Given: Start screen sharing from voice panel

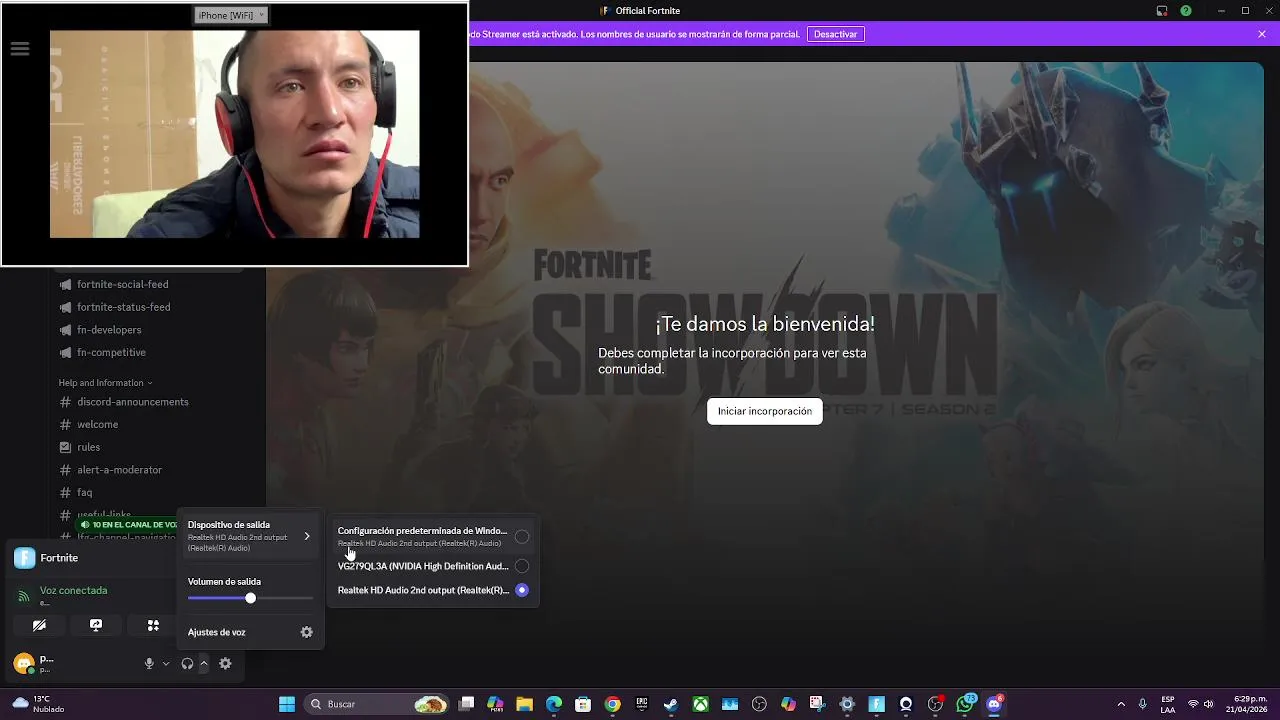Looking at the screenshot, I should pyautogui.click(x=96, y=625).
